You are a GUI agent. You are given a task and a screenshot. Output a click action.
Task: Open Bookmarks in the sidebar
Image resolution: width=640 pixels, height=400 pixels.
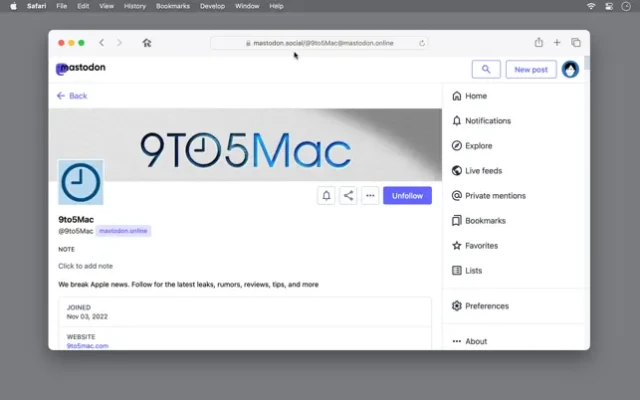tap(485, 221)
